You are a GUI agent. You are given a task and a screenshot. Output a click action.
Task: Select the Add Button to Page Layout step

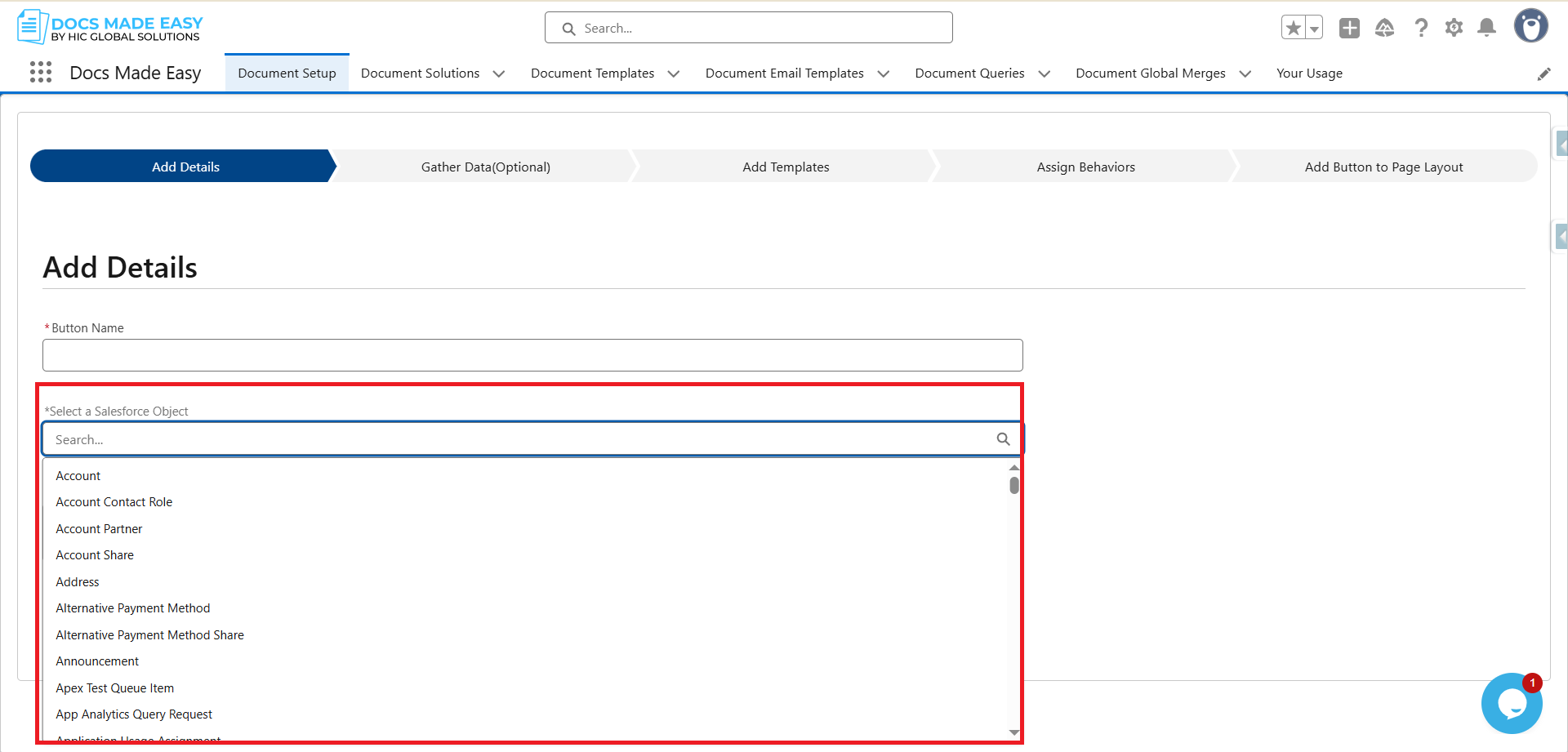[1384, 166]
